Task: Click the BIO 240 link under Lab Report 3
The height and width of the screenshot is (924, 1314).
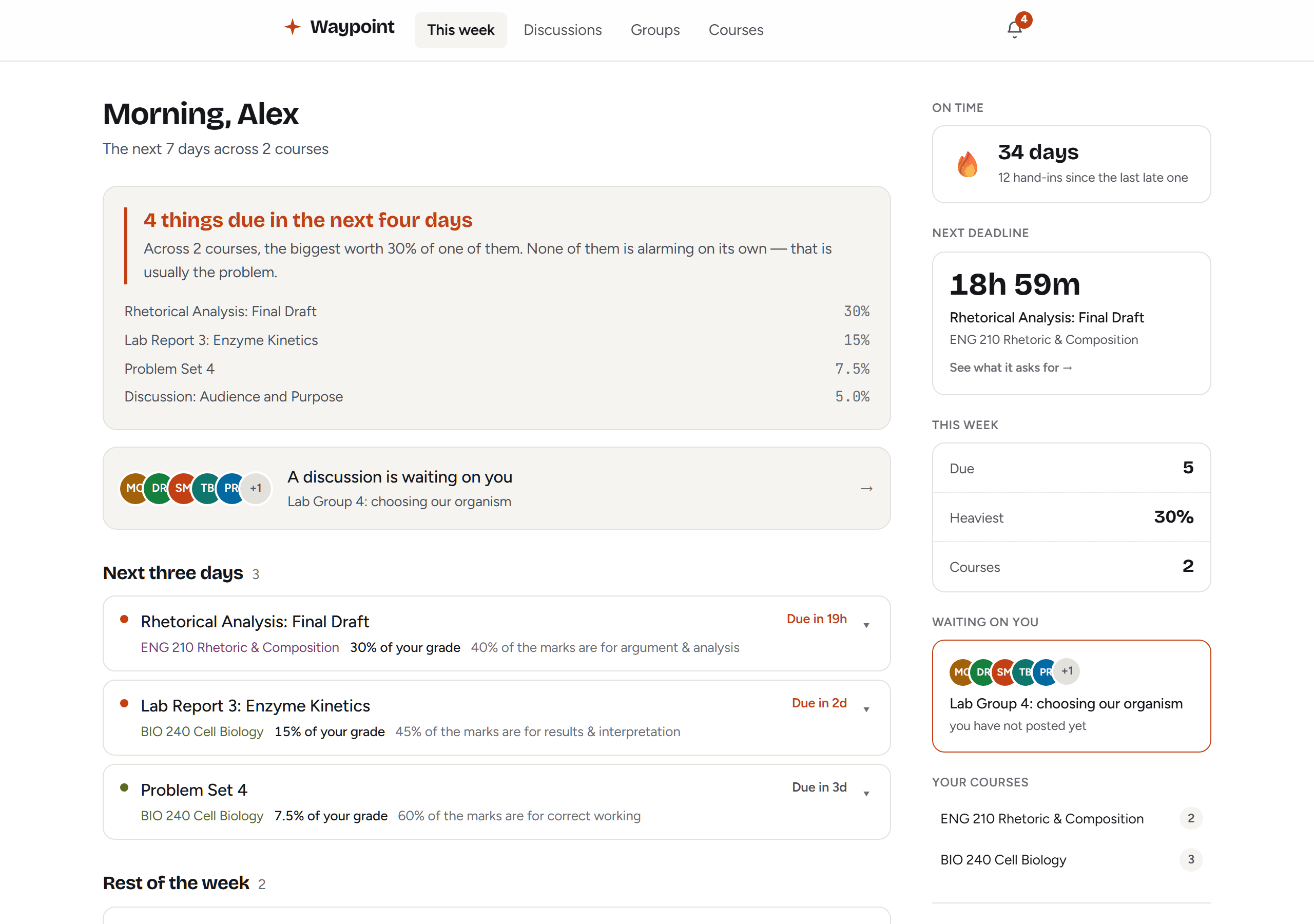Action: pos(202,731)
